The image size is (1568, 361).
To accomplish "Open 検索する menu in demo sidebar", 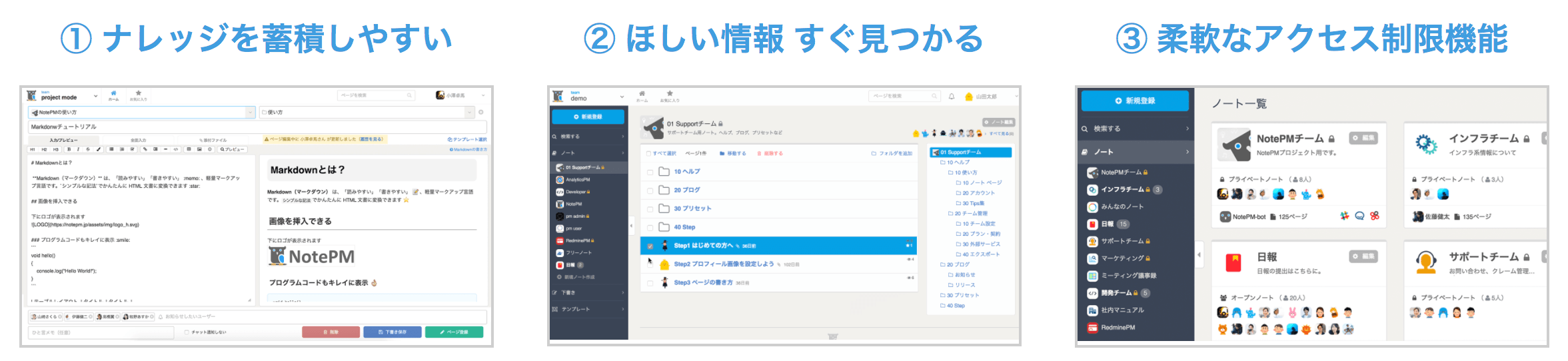I will pyautogui.click(x=588, y=137).
